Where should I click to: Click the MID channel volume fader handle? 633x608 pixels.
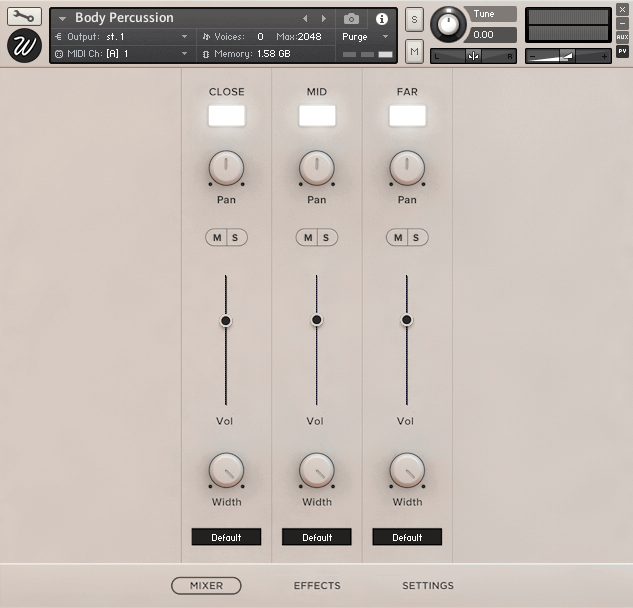317,320
